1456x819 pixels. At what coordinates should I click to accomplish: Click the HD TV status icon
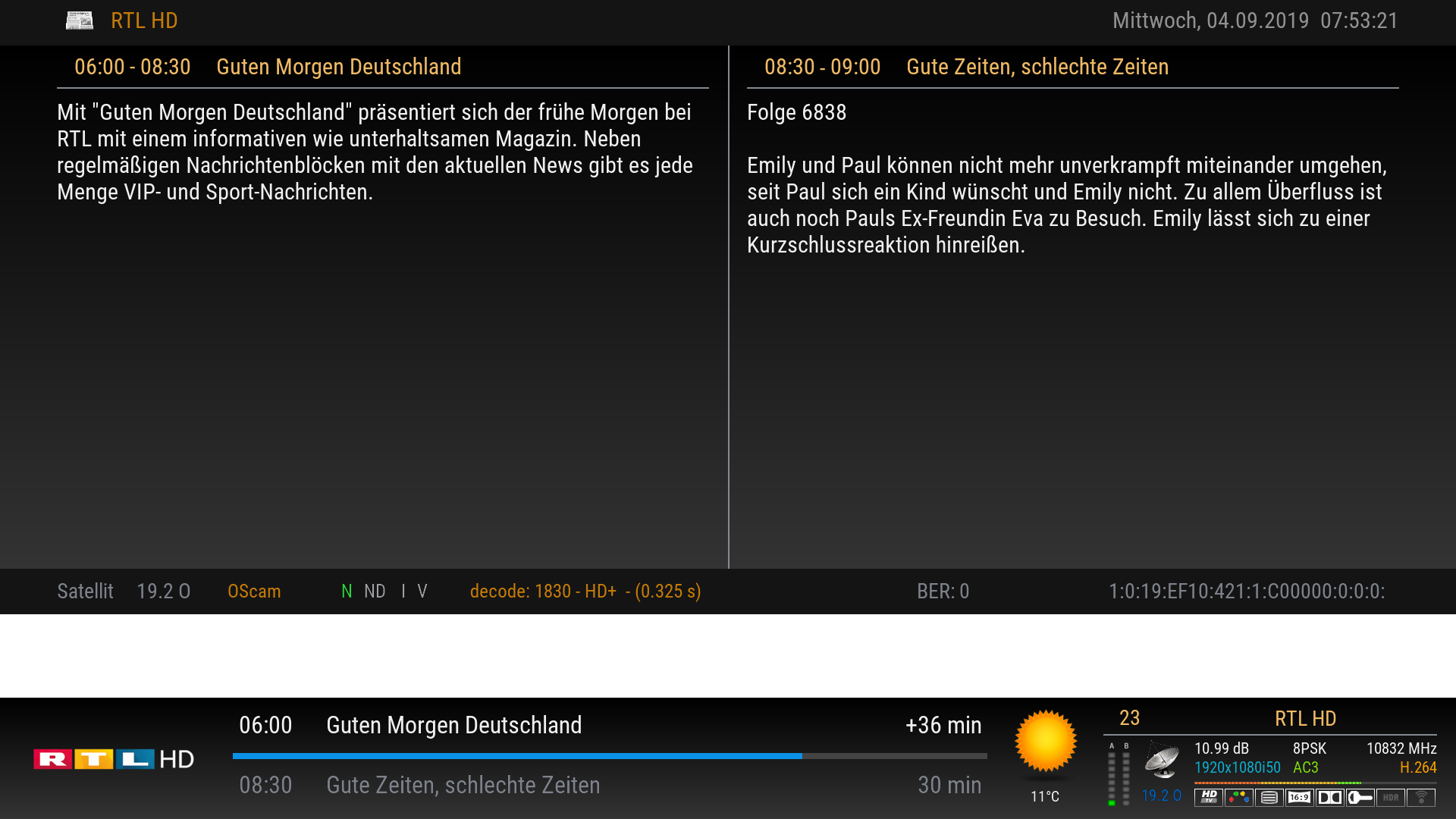click(1208, 797)
